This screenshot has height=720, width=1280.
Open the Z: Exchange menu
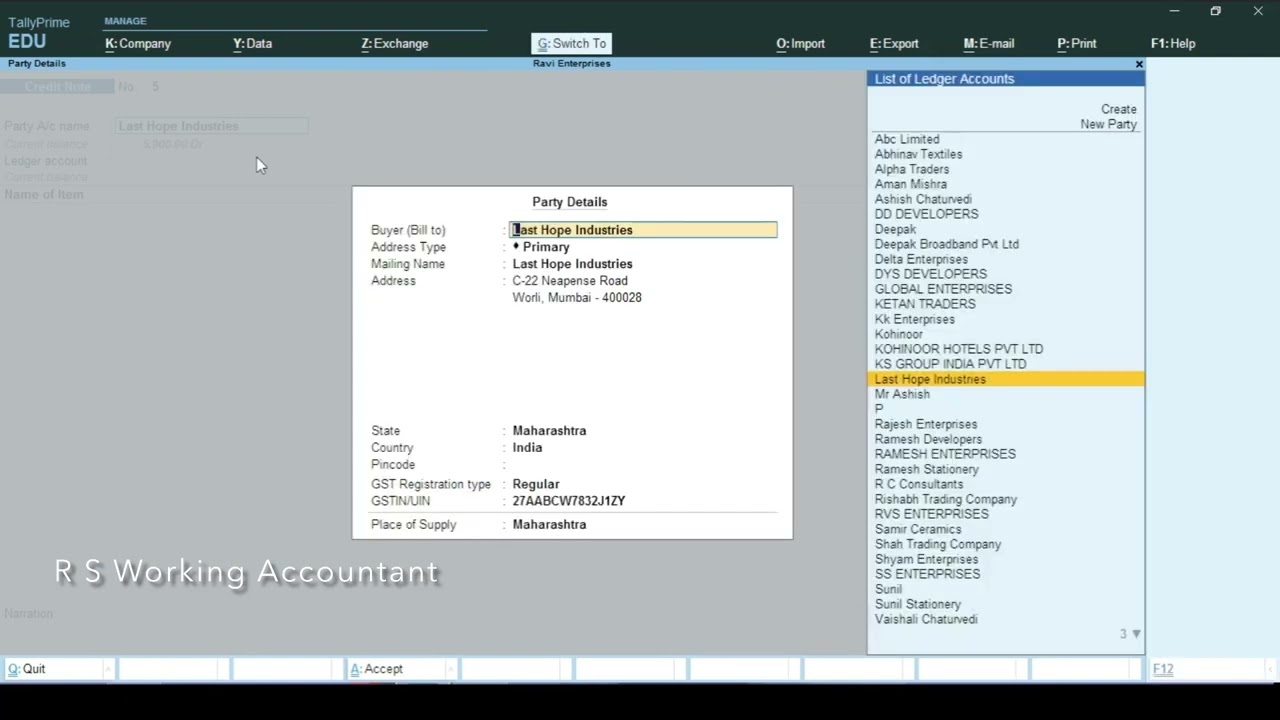click(x=394, y=43)
